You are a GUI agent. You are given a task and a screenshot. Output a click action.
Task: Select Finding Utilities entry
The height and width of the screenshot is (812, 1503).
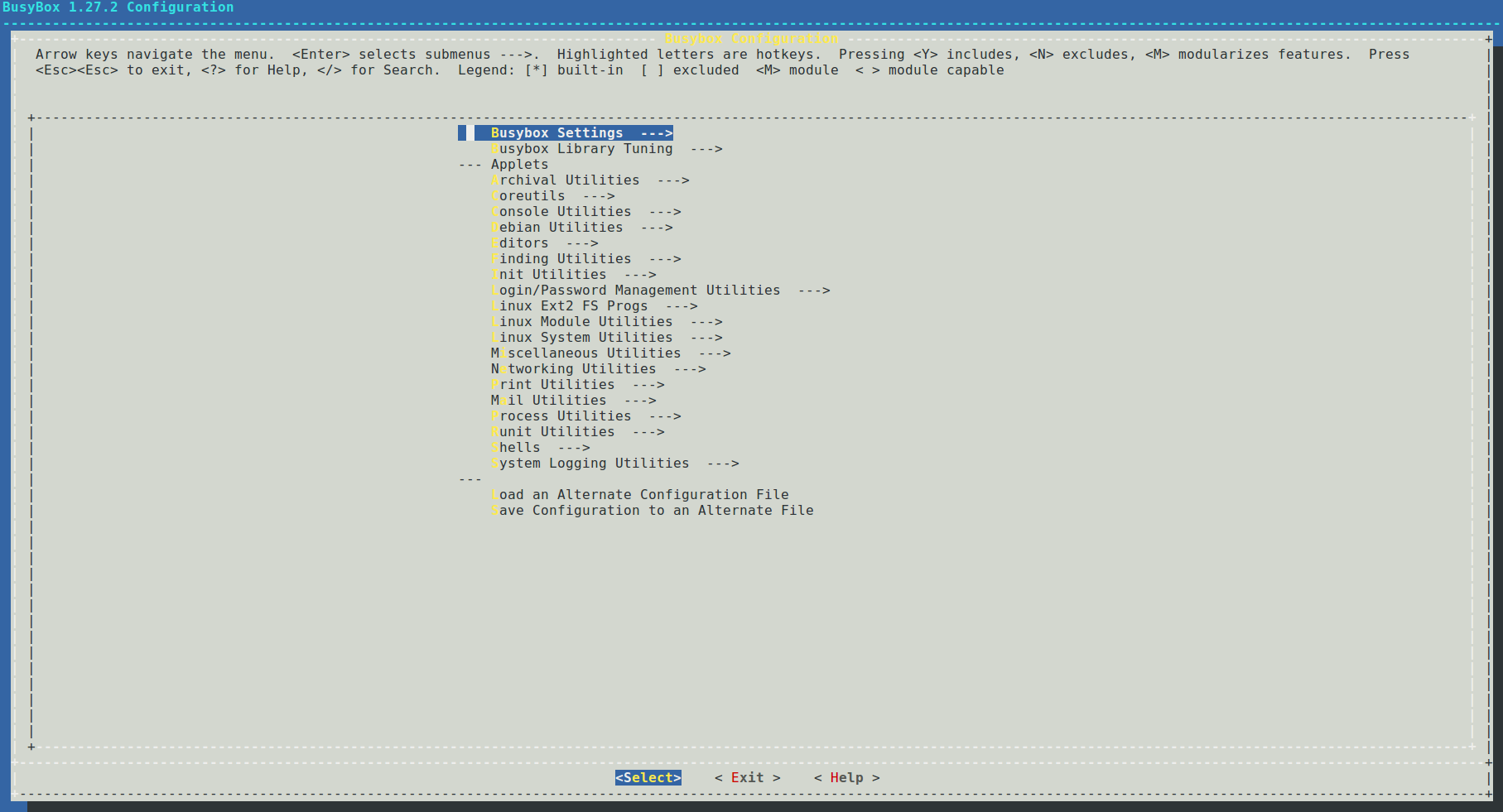(x=585, y=259)
